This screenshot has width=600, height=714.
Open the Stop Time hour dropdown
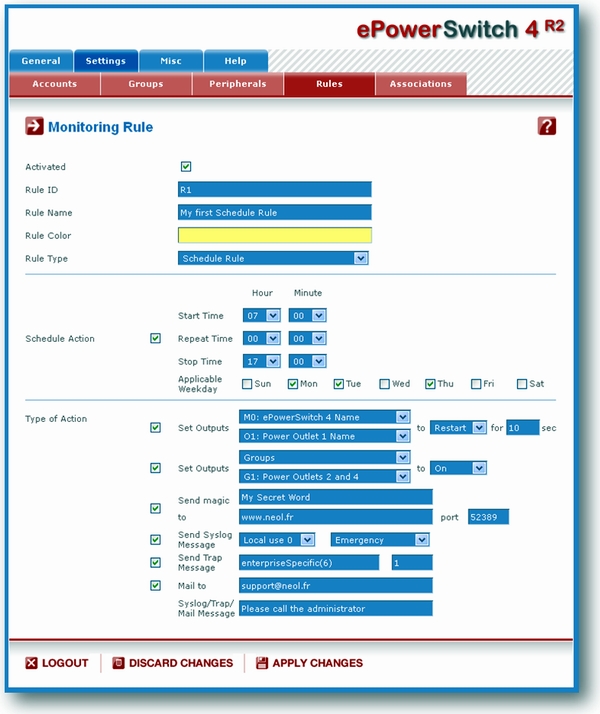point(262,361)
